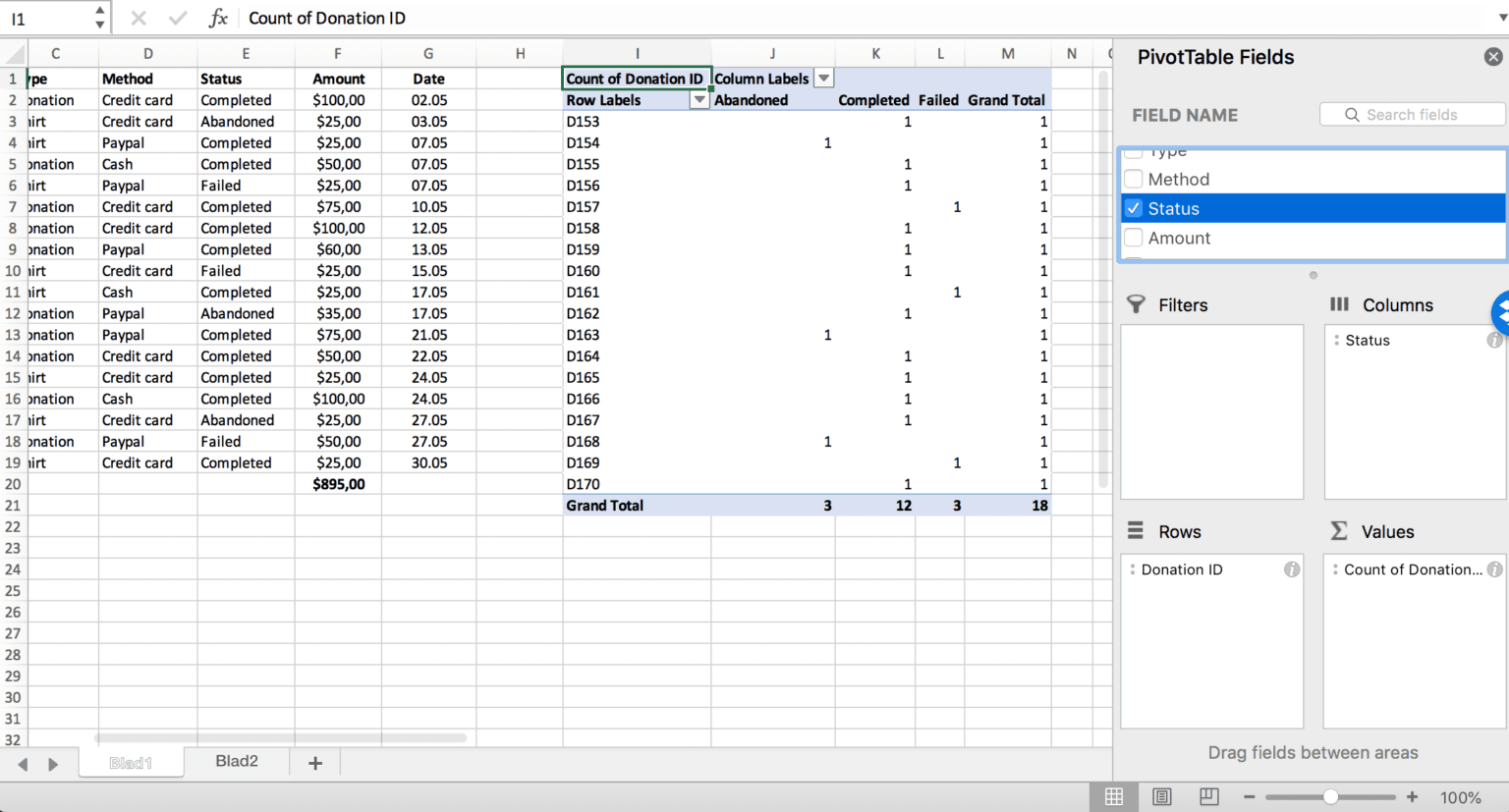1509x812 pixels.
Task: Open the Row Labels filter dropdown
Action: click(x=699, y=99)
